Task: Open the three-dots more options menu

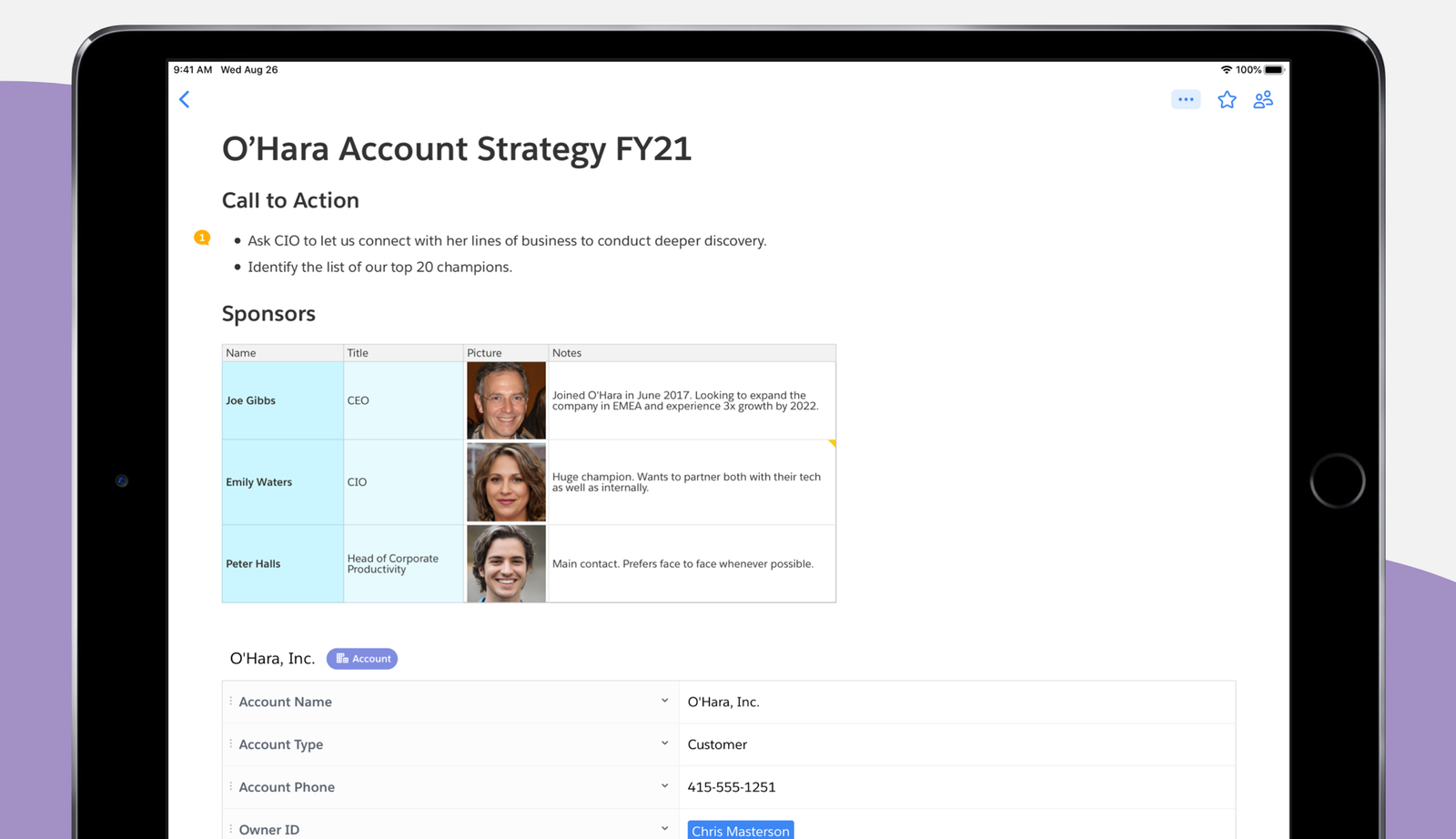Action: [1186, 99]
